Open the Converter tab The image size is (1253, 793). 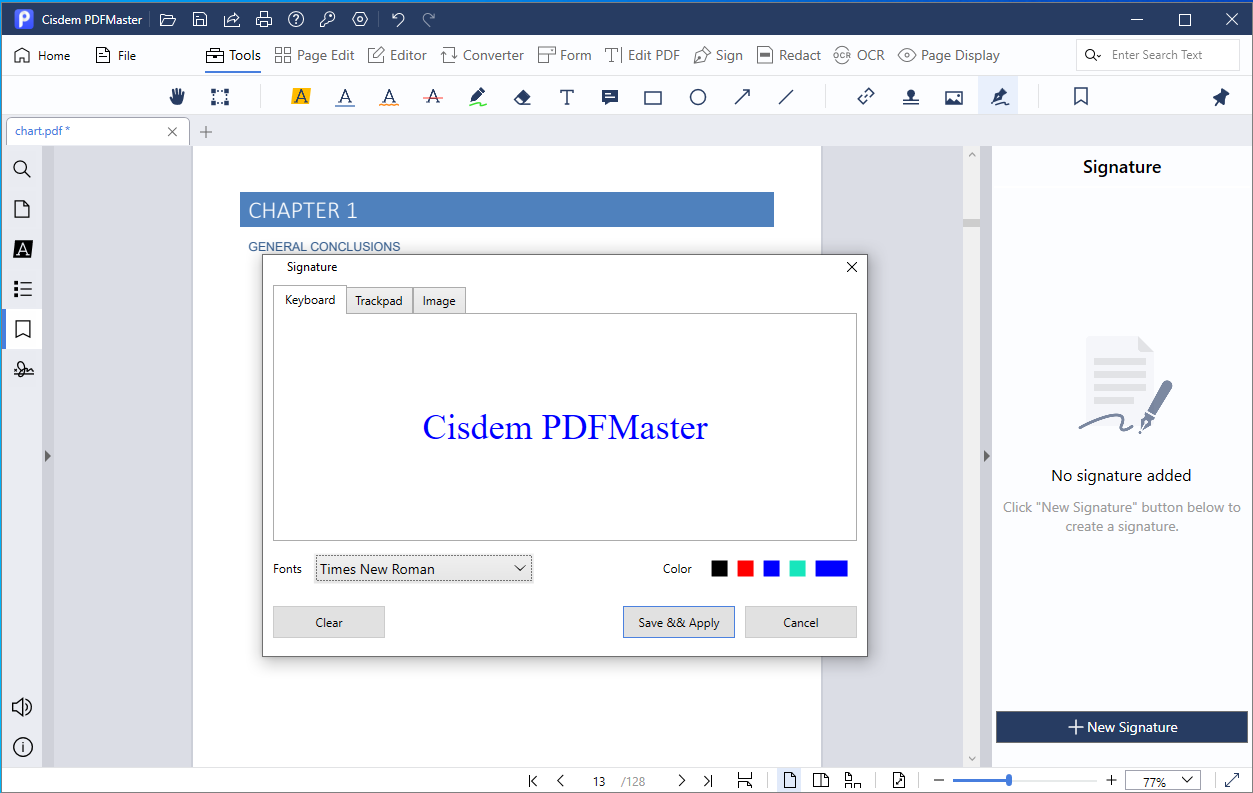[482, 55]
